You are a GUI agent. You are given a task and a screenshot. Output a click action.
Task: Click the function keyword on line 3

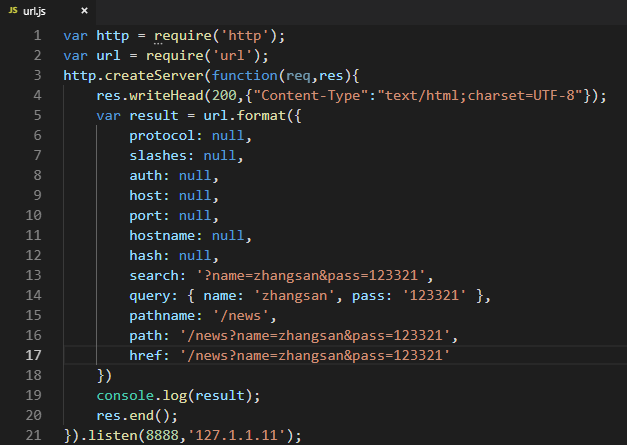pyautogui.click(x=245, y=76)
